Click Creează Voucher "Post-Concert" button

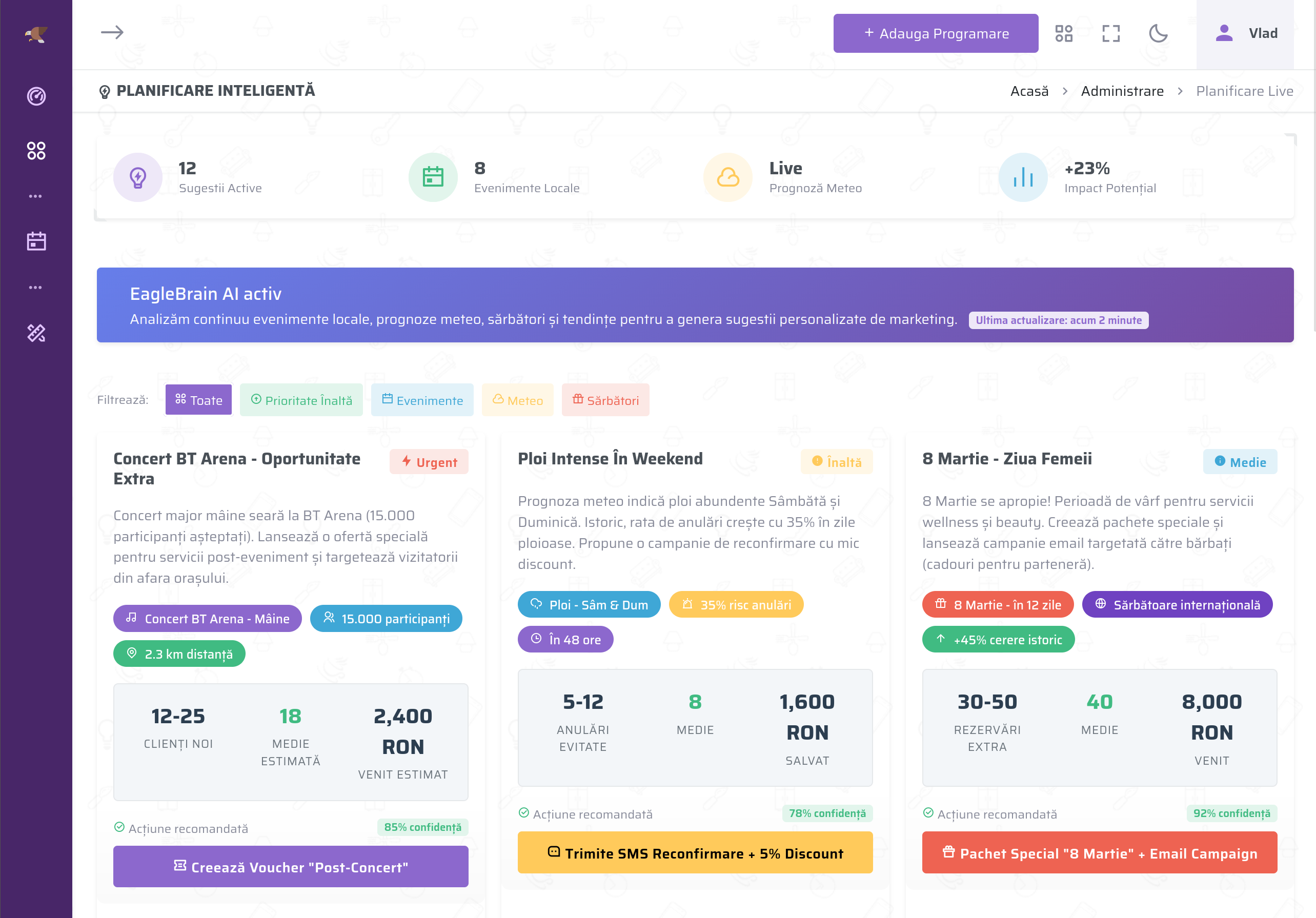(x=291, y=866)
